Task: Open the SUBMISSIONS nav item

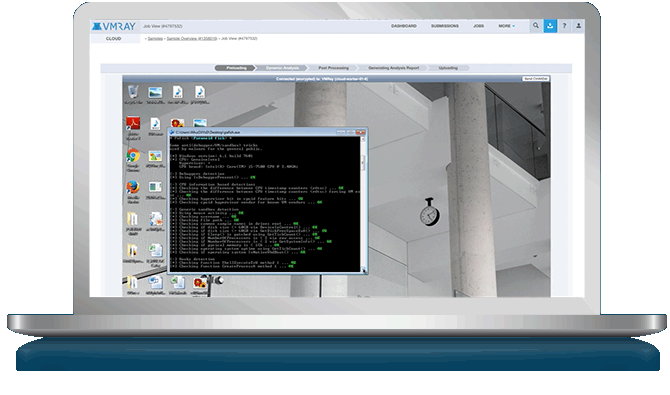Action: [x=444, y=26]
